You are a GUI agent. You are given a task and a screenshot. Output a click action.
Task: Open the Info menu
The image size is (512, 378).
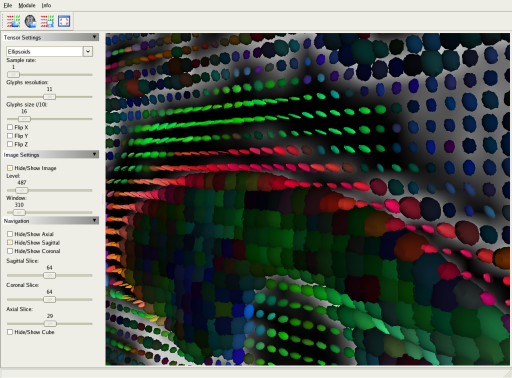point(46,5)
